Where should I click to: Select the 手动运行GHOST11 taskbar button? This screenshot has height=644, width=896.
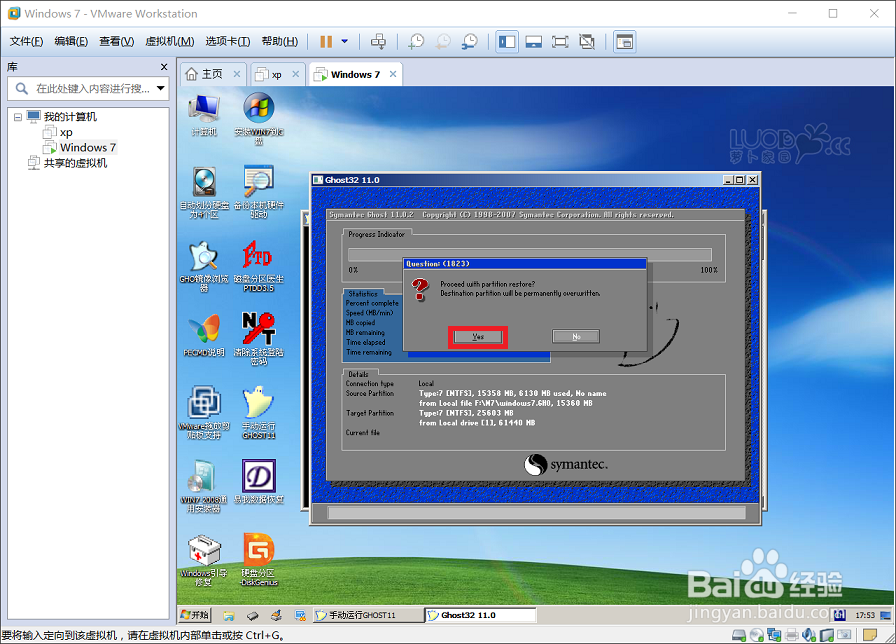tap(368, 615)
